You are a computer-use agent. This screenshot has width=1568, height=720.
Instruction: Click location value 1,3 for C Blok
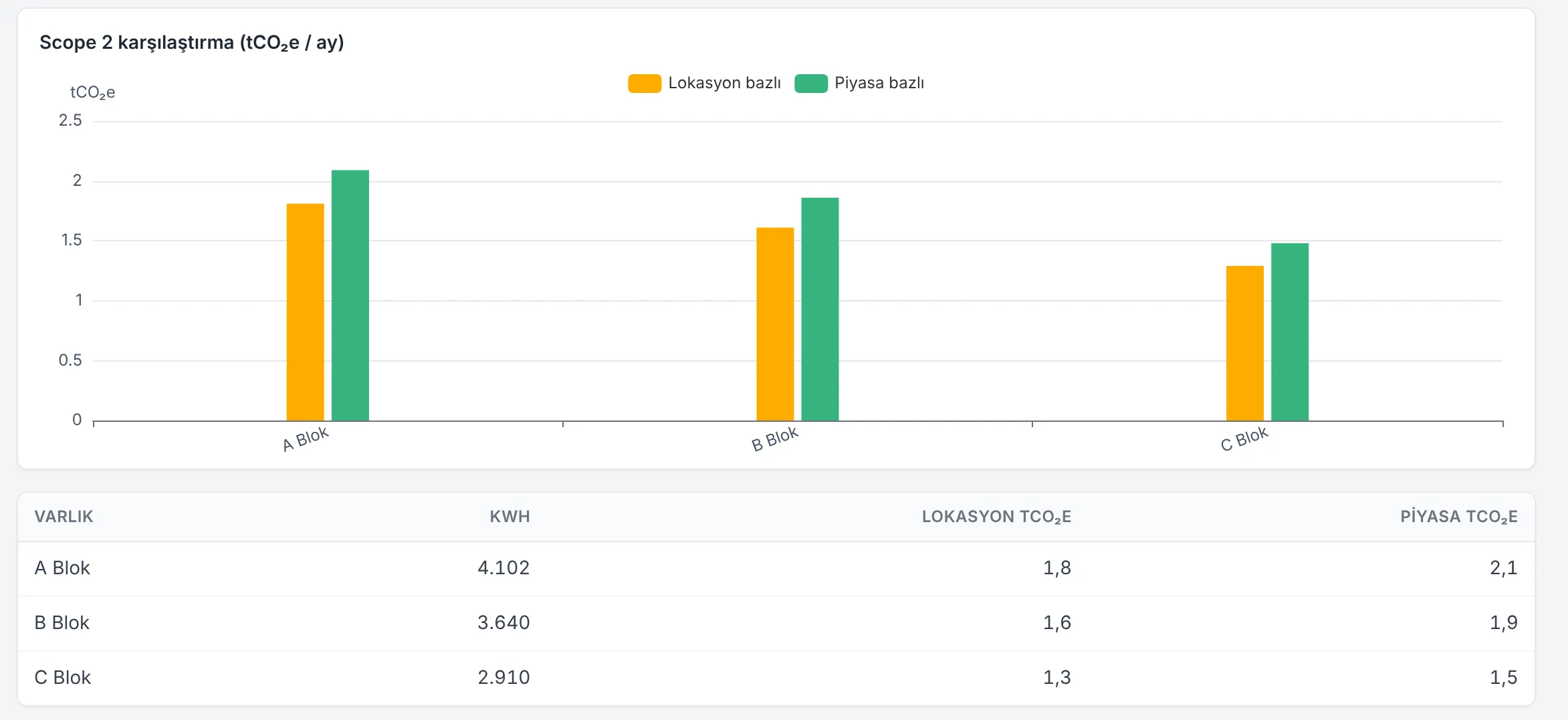pyautogui.click(x=1057, y=678)
